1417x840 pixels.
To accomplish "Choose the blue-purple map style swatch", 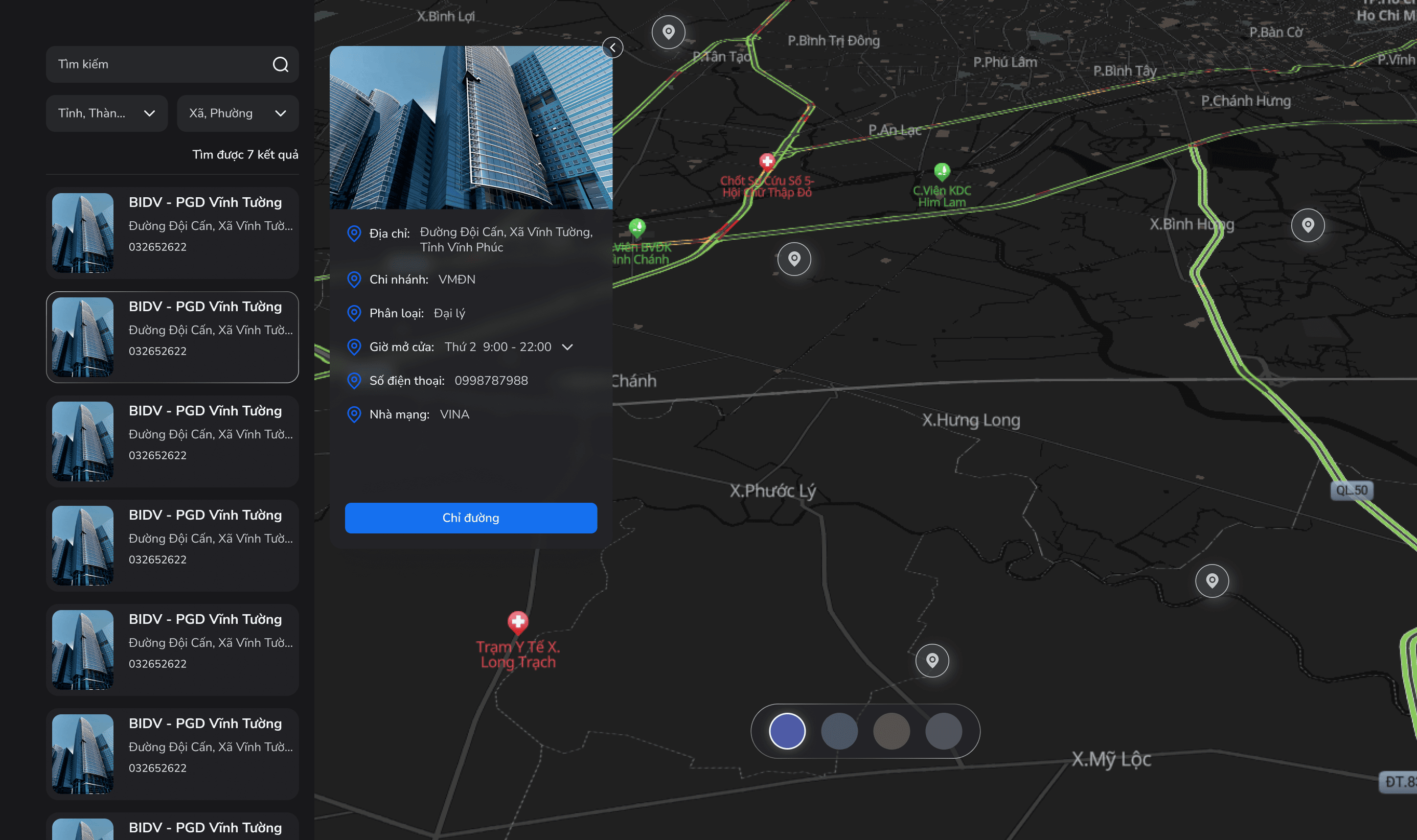I will click(787, 731).
